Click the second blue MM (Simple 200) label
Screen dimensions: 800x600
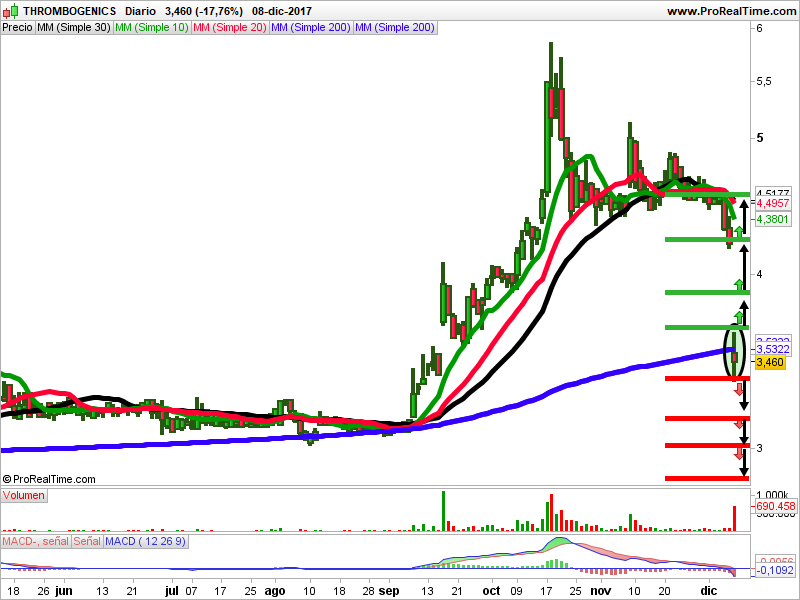[x=394, y=28]
